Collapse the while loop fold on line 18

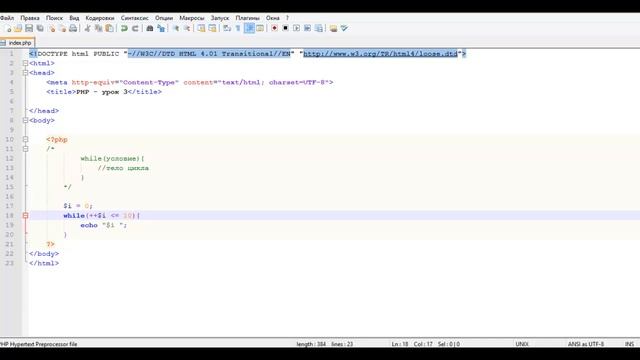(x=25, y=216)
